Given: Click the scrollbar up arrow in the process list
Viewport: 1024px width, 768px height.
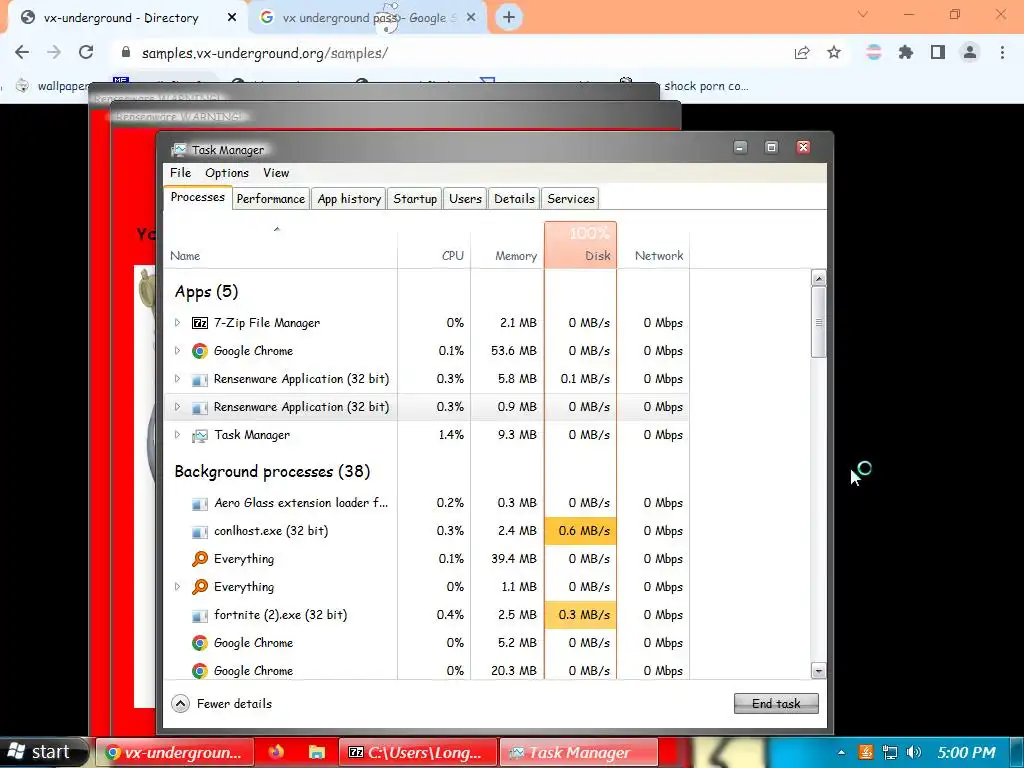Looking at the screenshot, I should (x=818, y=278).
